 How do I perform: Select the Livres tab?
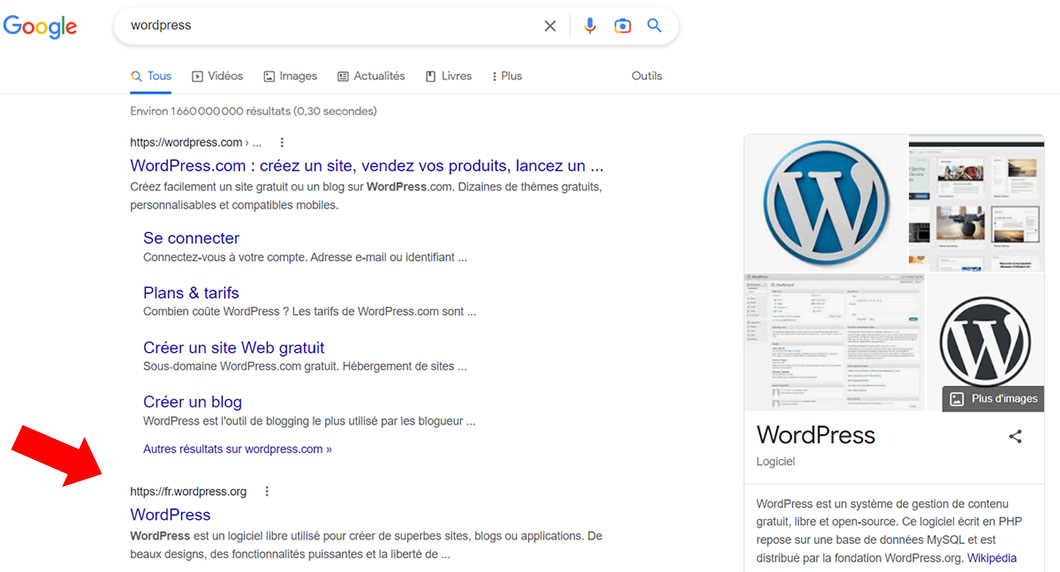(448, 76)
